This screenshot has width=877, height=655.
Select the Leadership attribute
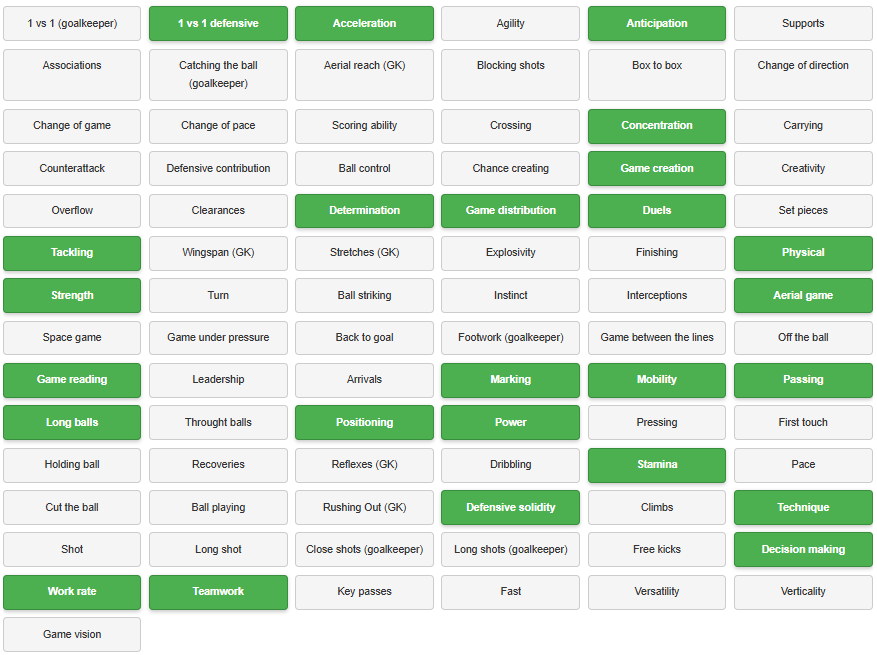[x=218, y=380]
